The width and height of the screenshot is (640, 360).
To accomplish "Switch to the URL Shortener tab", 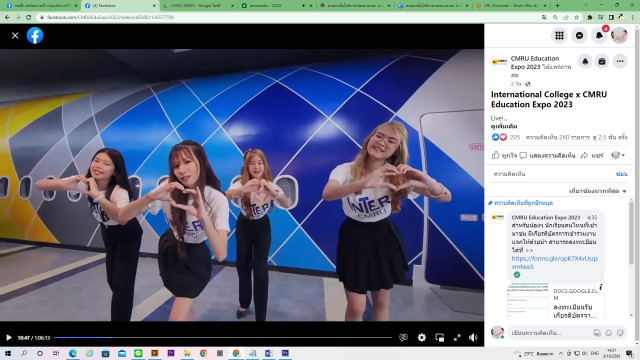I will point(511,6).
